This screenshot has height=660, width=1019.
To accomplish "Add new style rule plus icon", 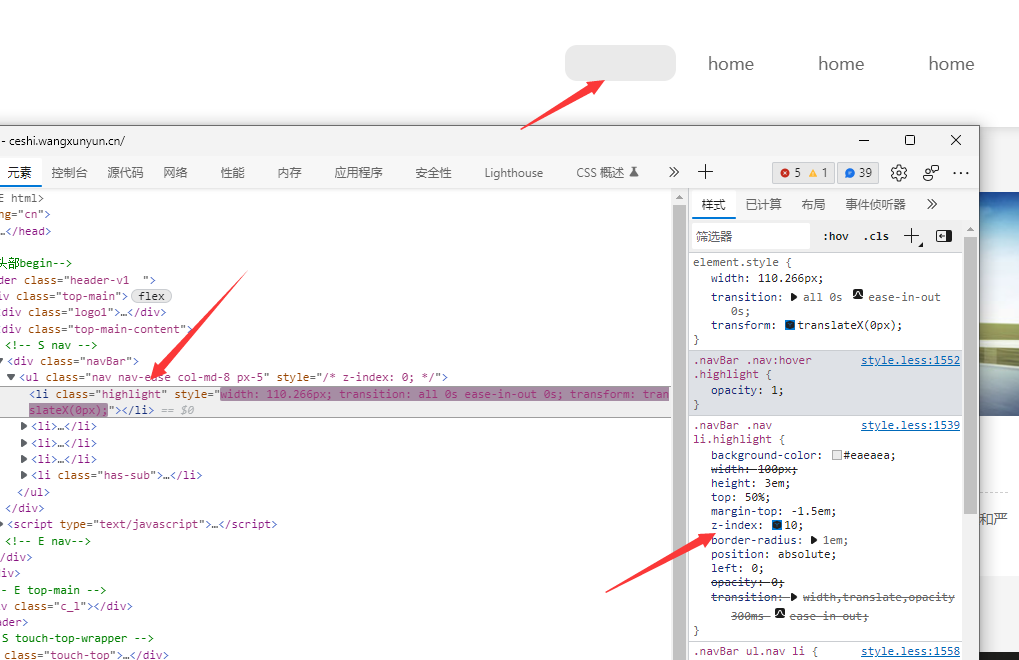I will tap(912, 236).
